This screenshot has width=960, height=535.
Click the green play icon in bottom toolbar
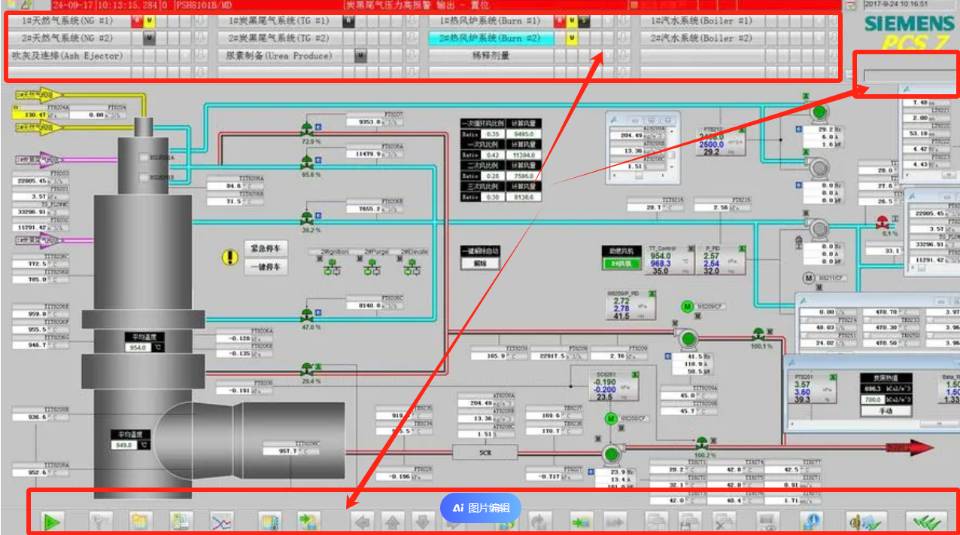pyautogui.click(x=52, y=522)
